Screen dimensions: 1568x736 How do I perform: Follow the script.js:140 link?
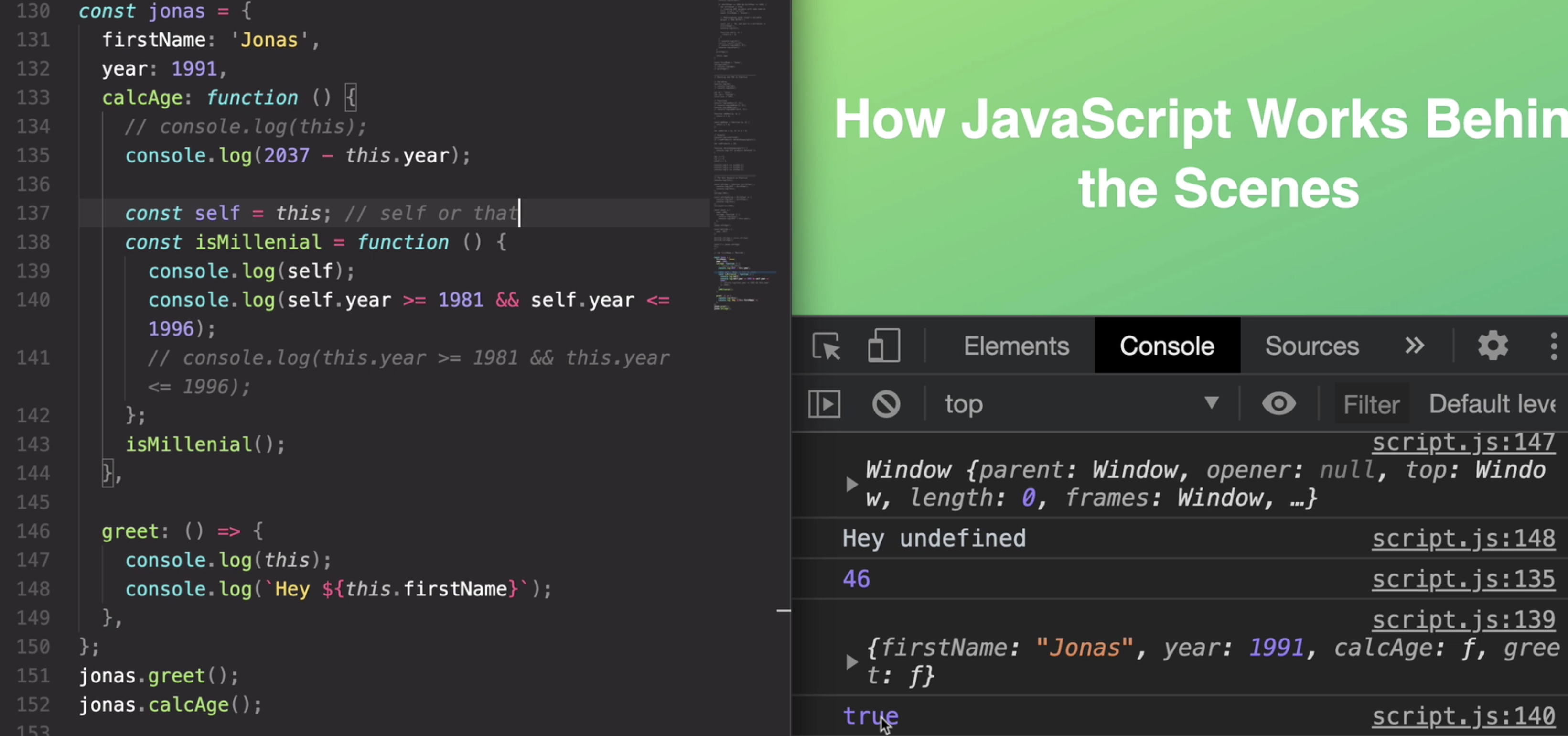coord(1463,716)
